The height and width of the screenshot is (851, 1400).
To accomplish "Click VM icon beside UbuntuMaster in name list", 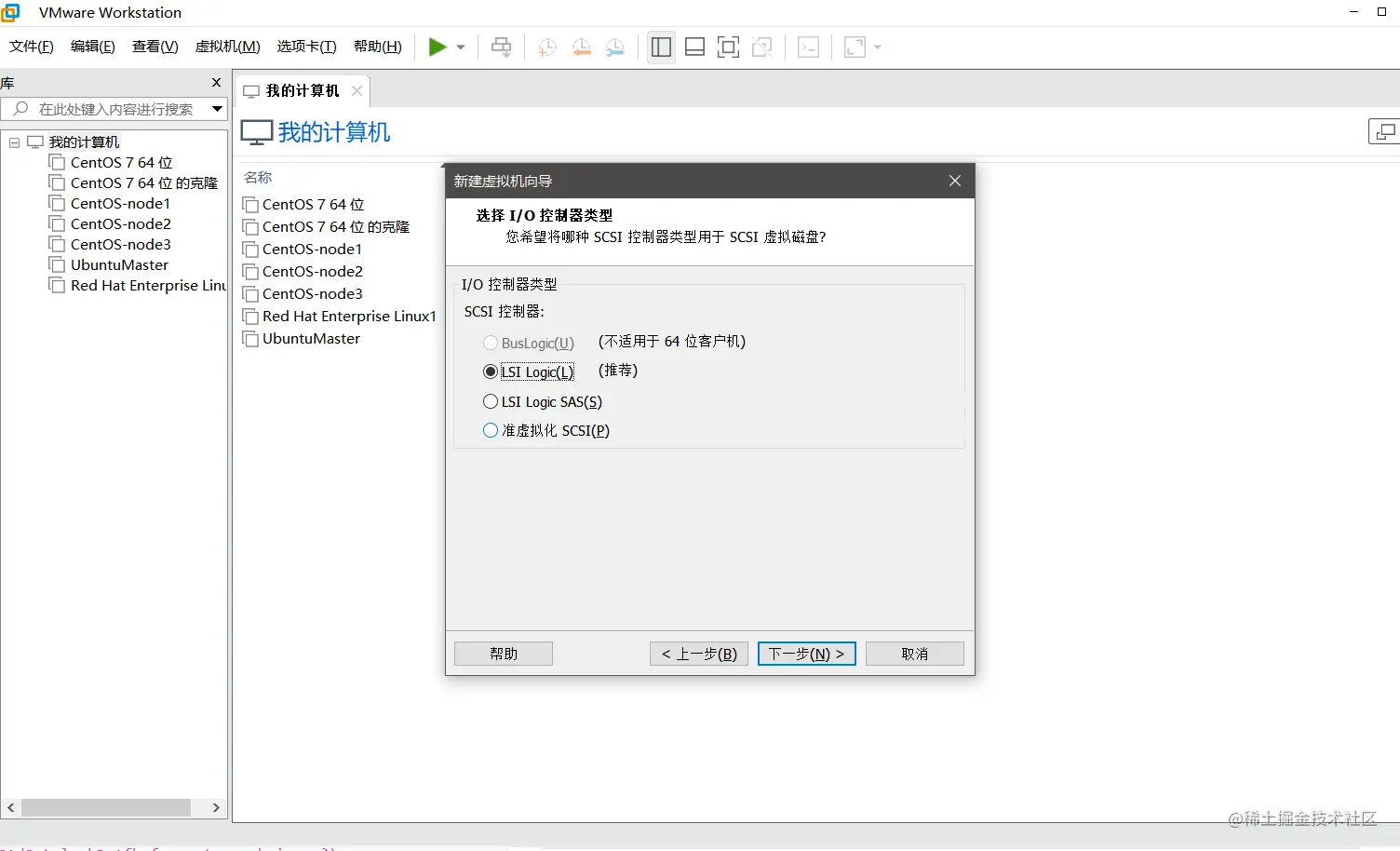I will (250, 339).
